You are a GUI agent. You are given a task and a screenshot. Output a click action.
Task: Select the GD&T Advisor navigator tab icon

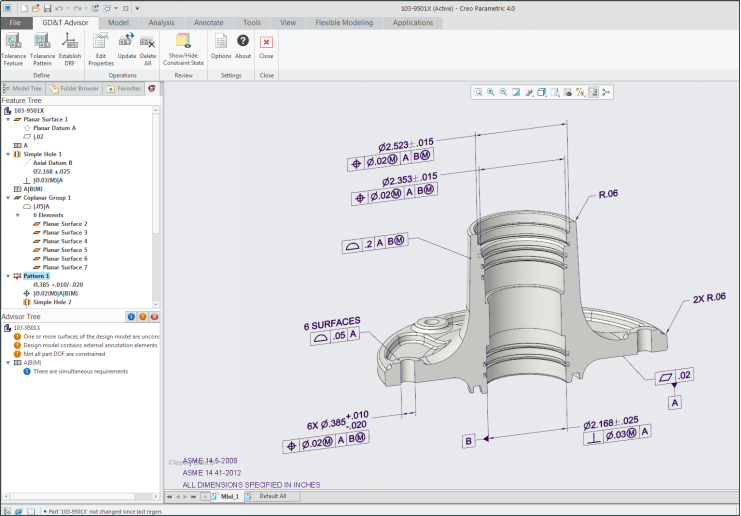coord(152,88)
